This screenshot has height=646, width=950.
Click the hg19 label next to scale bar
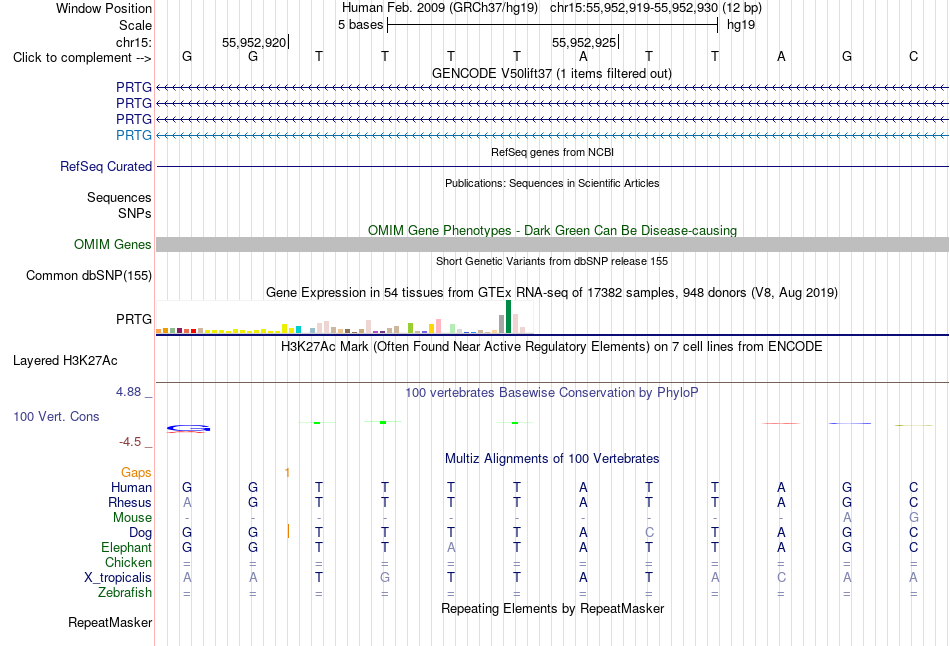(x=741, y=25)
